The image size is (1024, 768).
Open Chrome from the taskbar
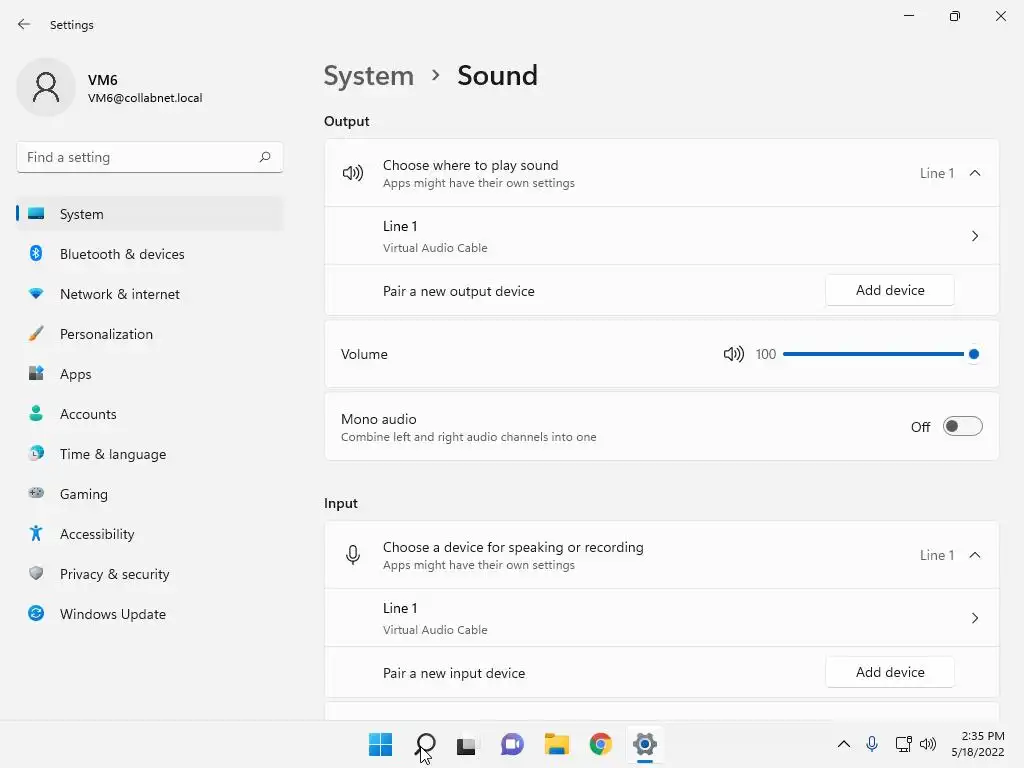[x=601, y=744]
